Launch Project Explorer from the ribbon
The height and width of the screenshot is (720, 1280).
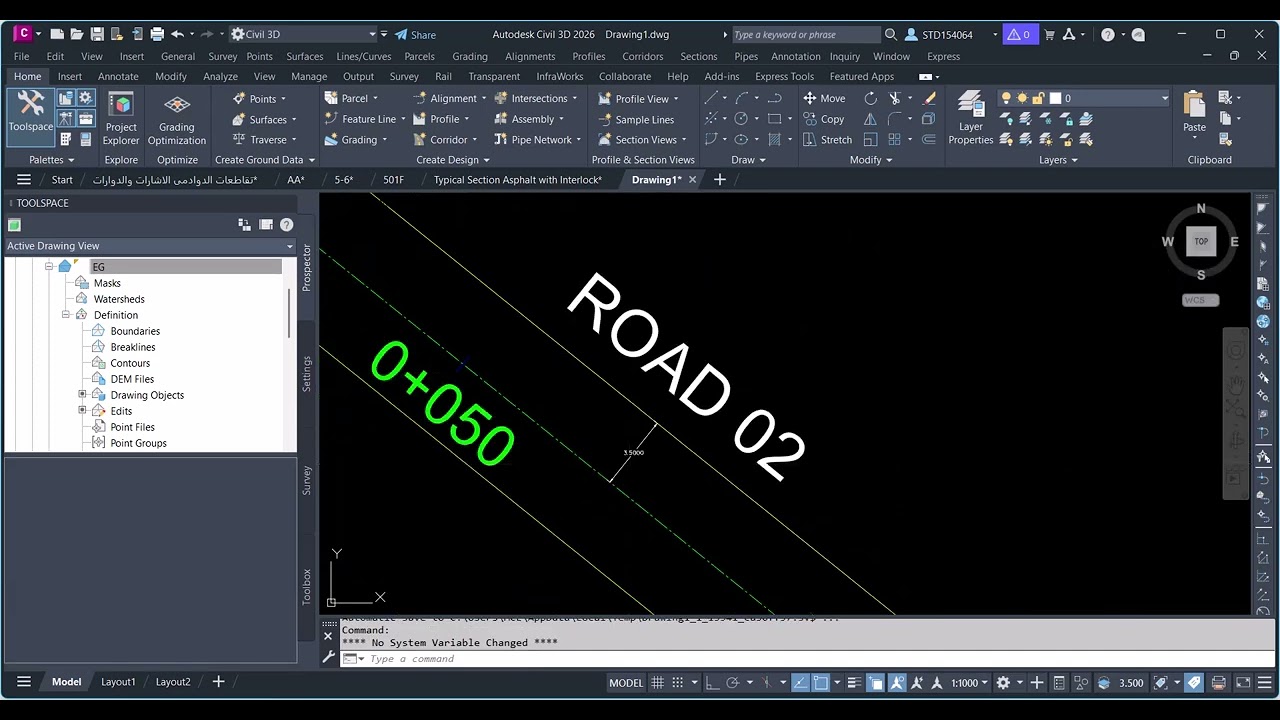121,119
